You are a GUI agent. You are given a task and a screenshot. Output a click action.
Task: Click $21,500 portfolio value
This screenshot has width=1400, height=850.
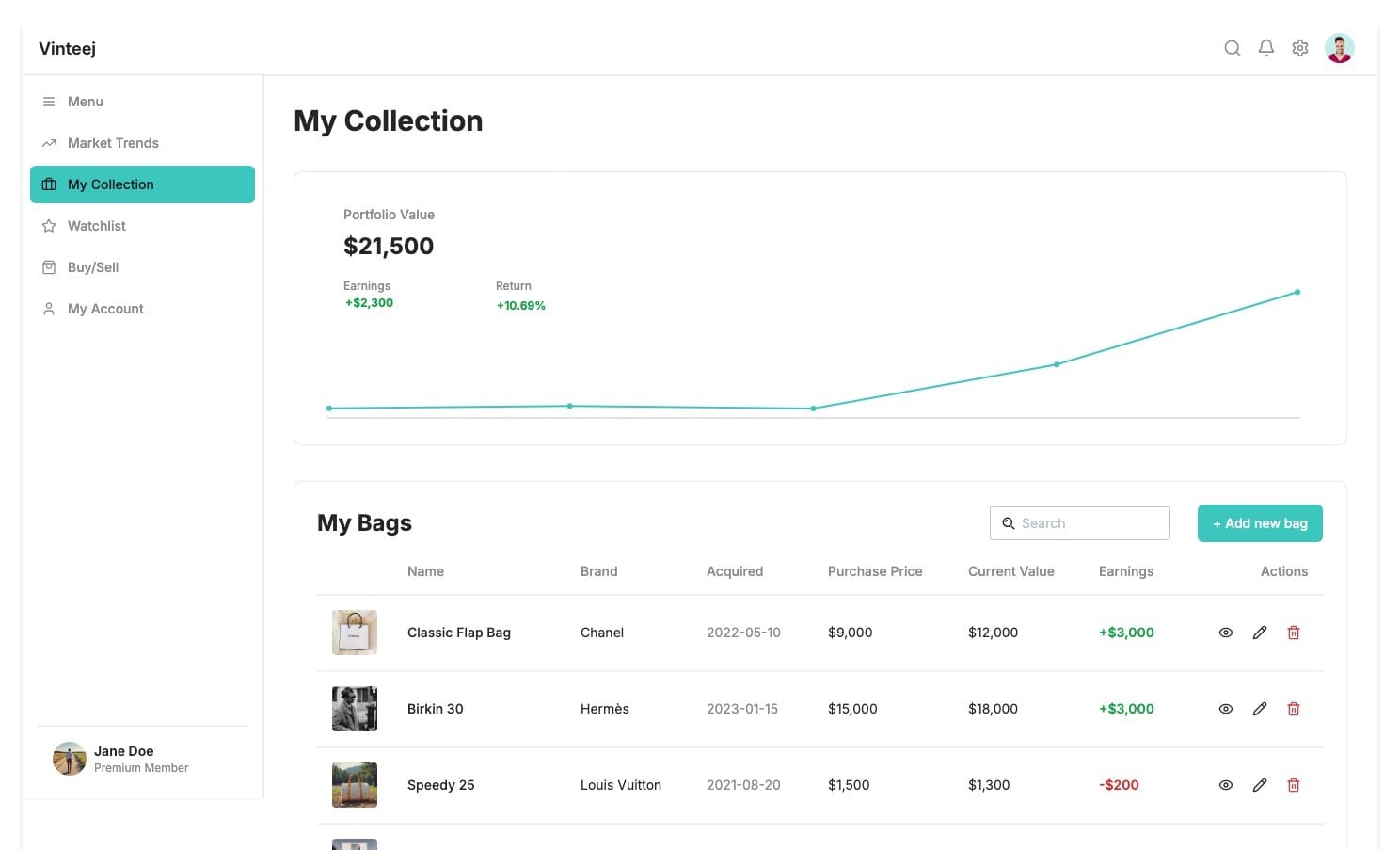(389, 246)
